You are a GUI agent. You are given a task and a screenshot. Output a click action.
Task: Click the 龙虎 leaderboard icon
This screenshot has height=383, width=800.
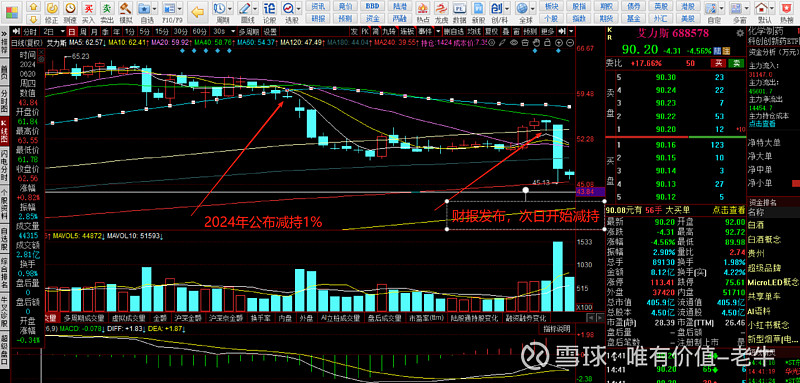pos(442,12)
